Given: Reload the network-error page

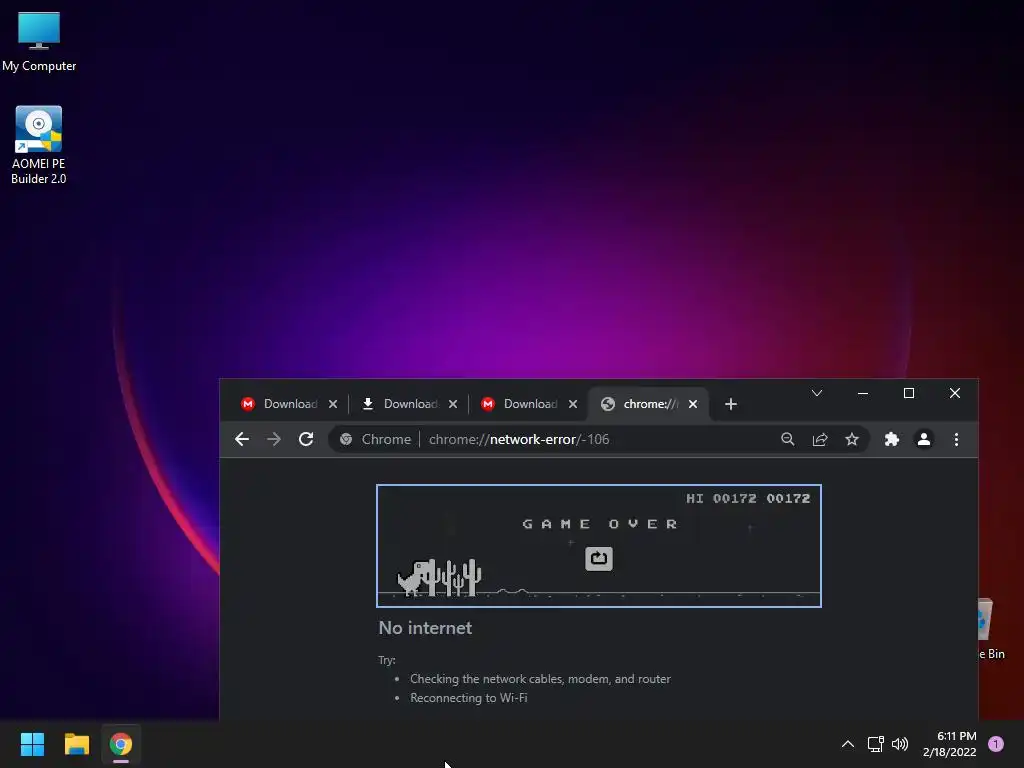Looking at the screenshot, I should [x=306, y=439].
